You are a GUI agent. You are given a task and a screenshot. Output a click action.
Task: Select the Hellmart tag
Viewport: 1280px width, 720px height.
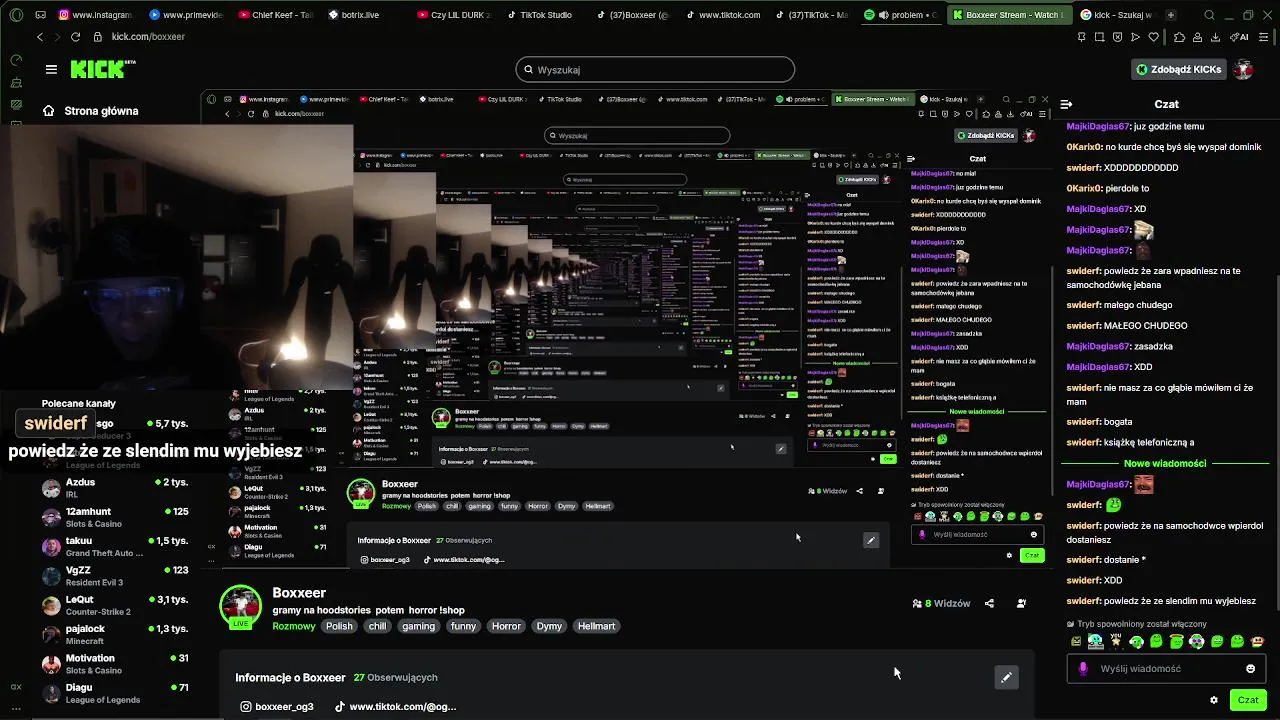click(x=596, y=626)
